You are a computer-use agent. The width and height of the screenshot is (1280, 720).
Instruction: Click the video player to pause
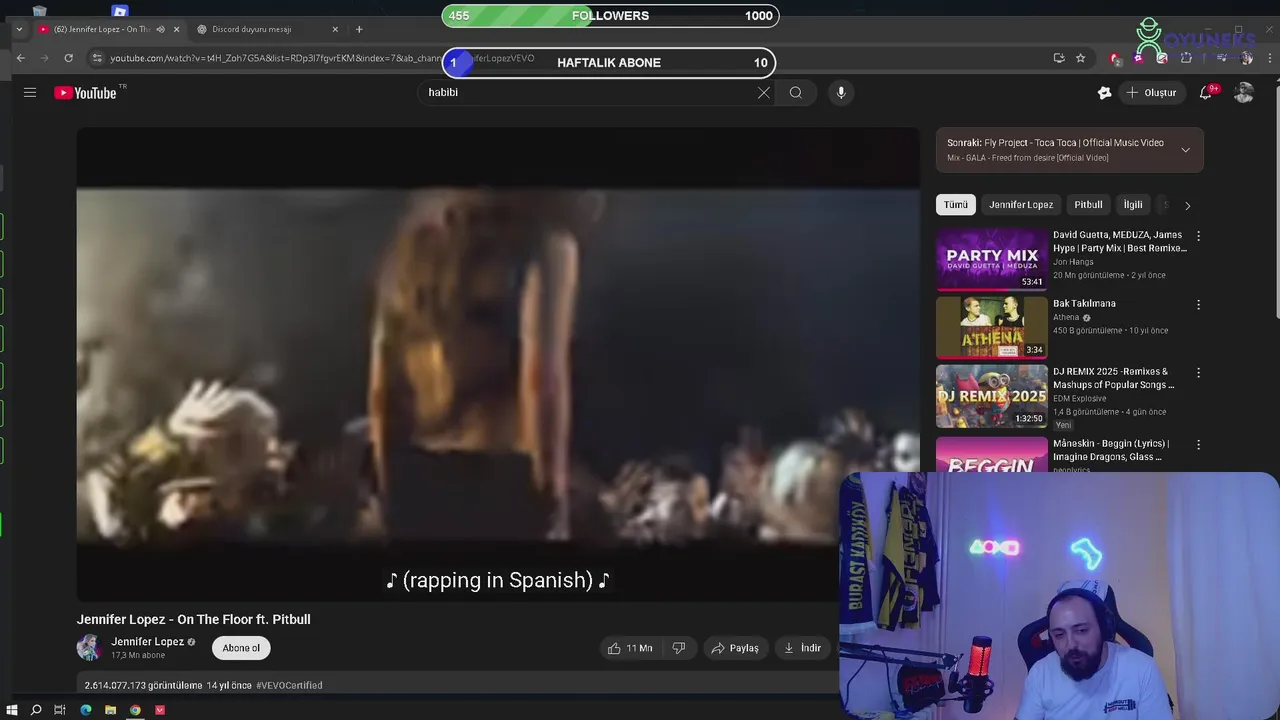tap(498, 365)
